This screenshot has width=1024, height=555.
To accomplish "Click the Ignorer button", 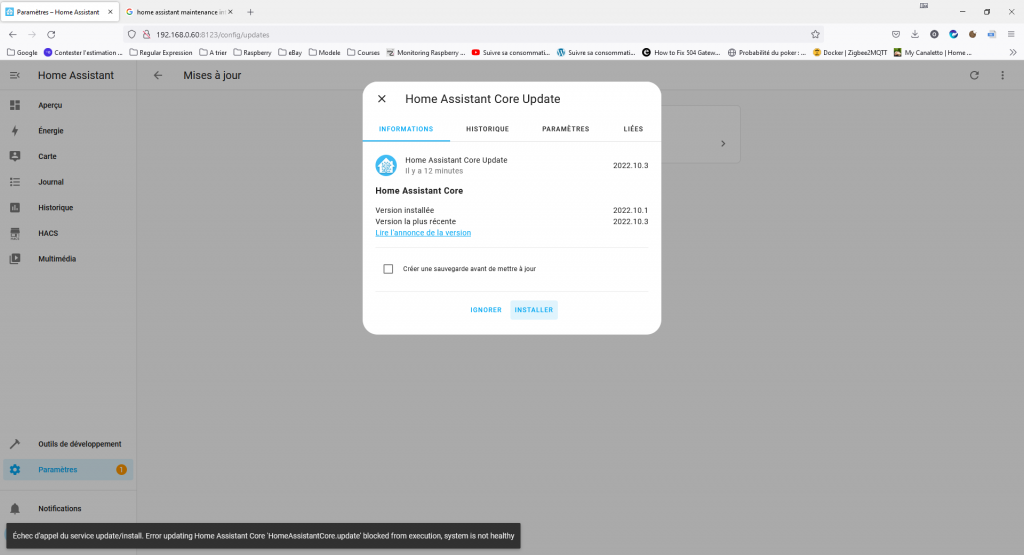I will (486, 309).
